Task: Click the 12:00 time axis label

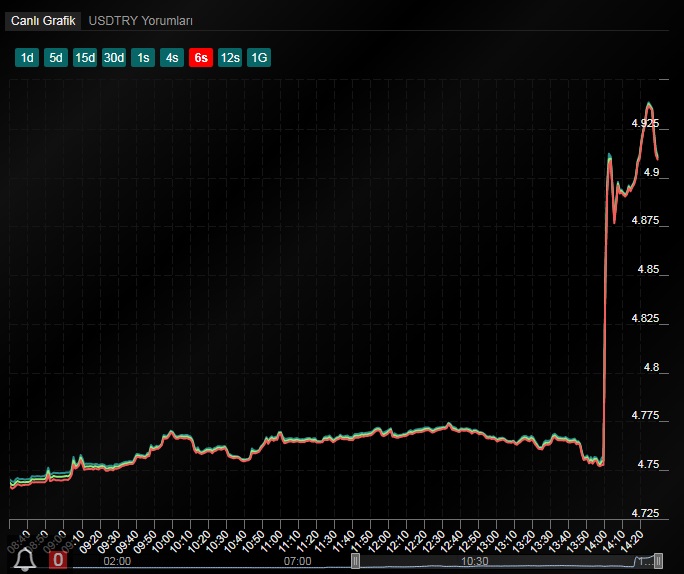Action: tap(380, 540)
